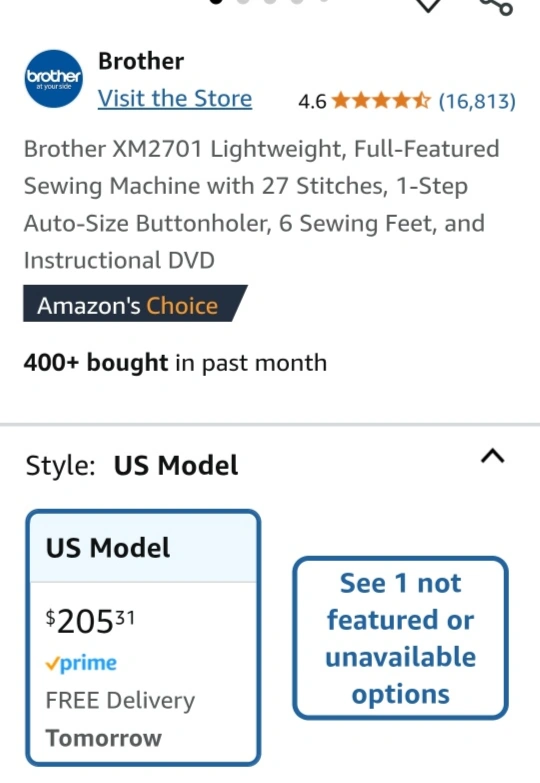Tap the round Brother brand logo

(x=53, y=79)
